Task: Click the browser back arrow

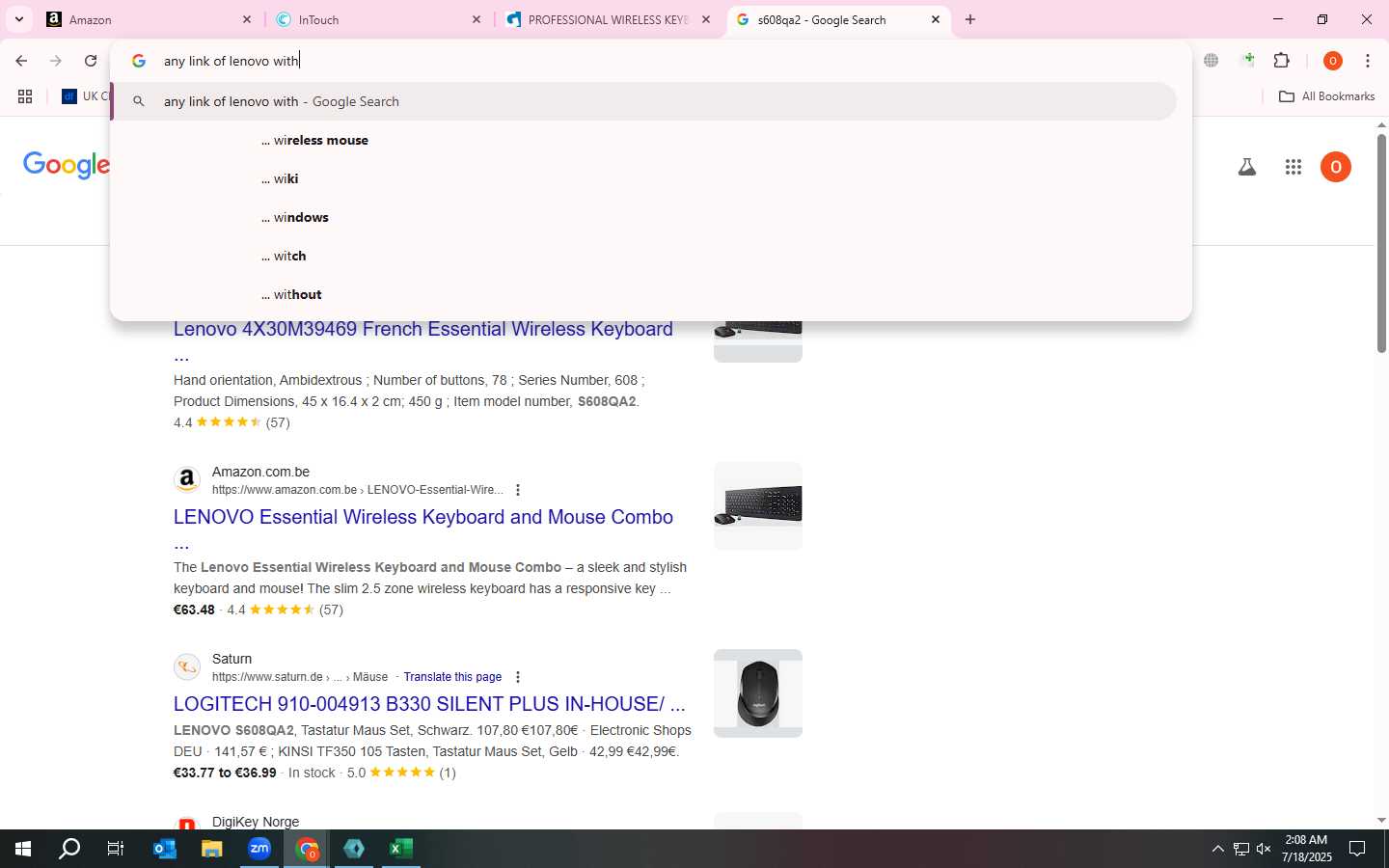Action: 21,61
